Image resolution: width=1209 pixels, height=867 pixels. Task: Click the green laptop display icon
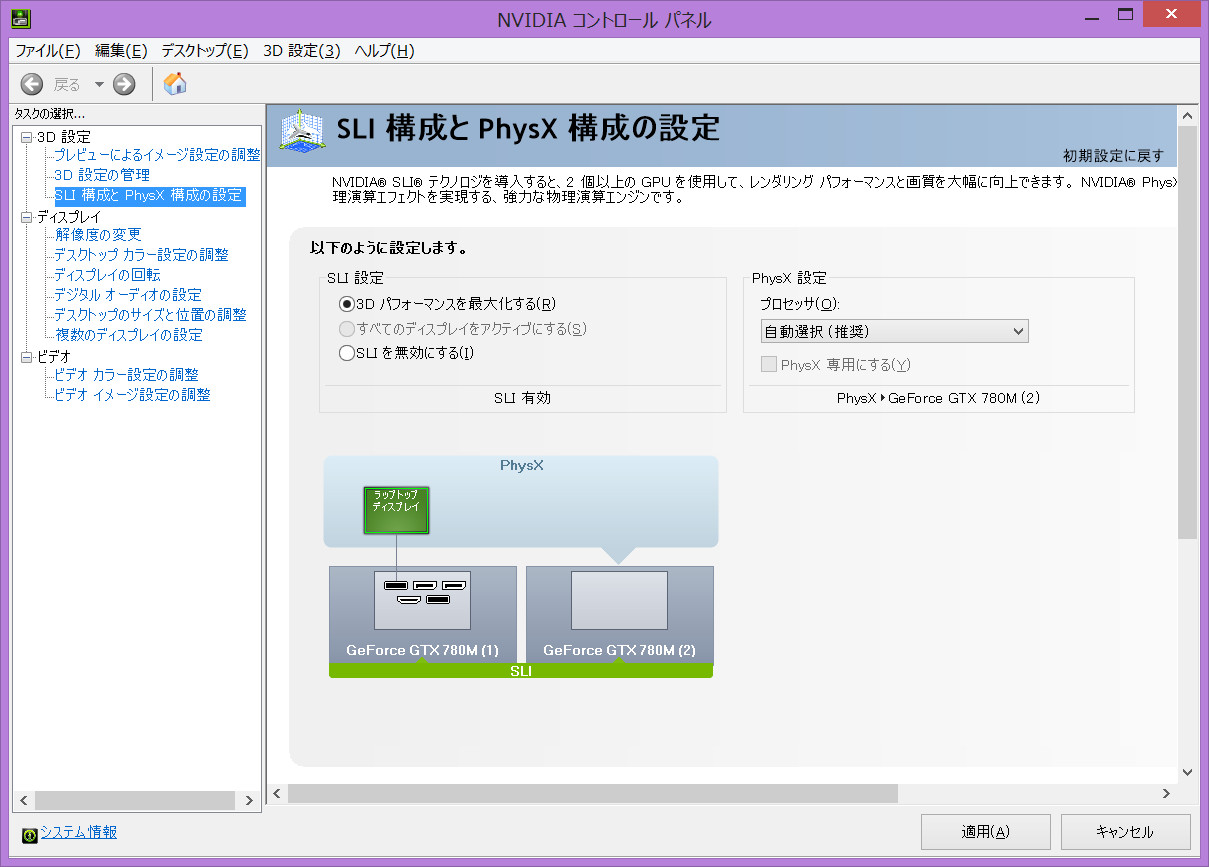396,510
